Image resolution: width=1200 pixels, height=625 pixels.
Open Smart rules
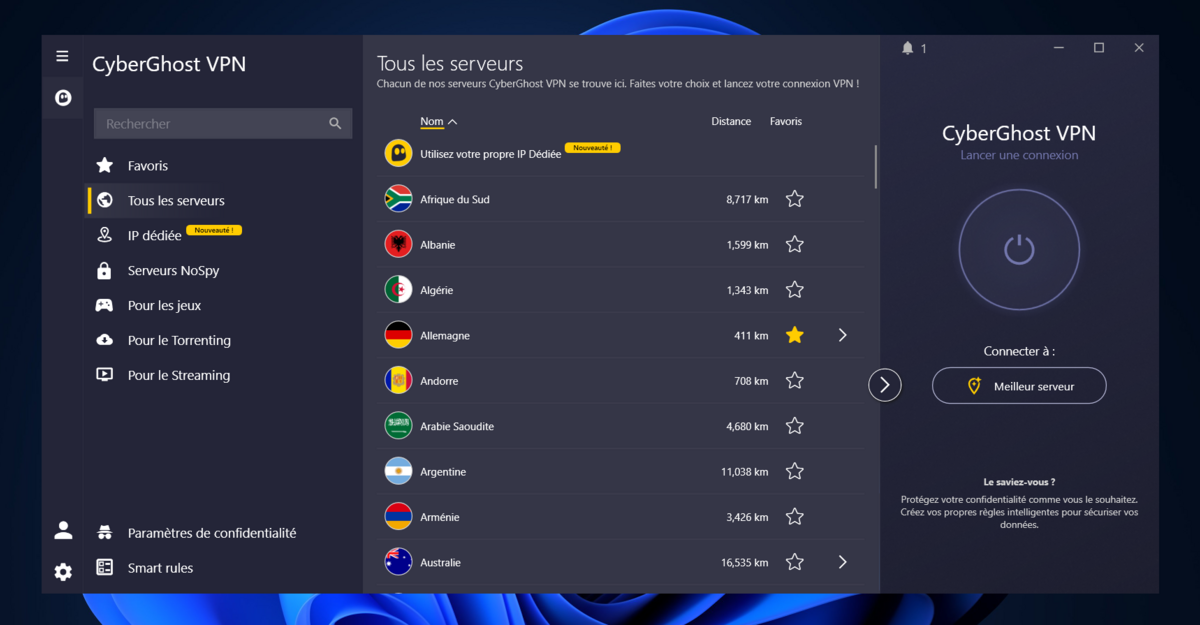[160, 568]
